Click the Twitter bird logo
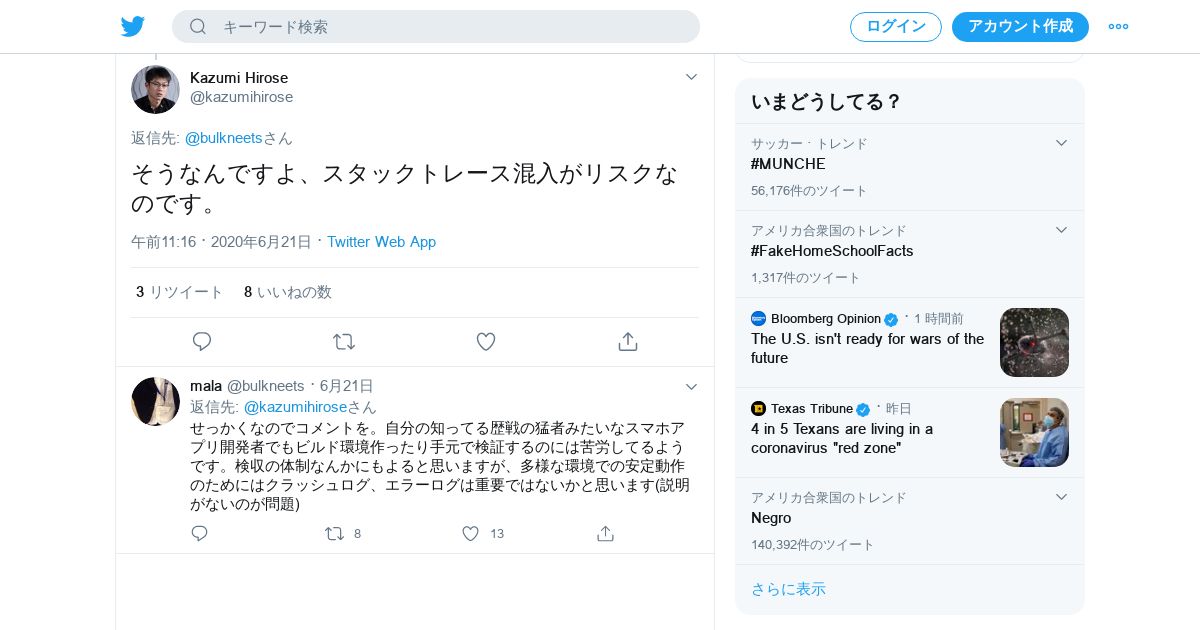This screenshot has width=1200, height=630. click(133, 26)
